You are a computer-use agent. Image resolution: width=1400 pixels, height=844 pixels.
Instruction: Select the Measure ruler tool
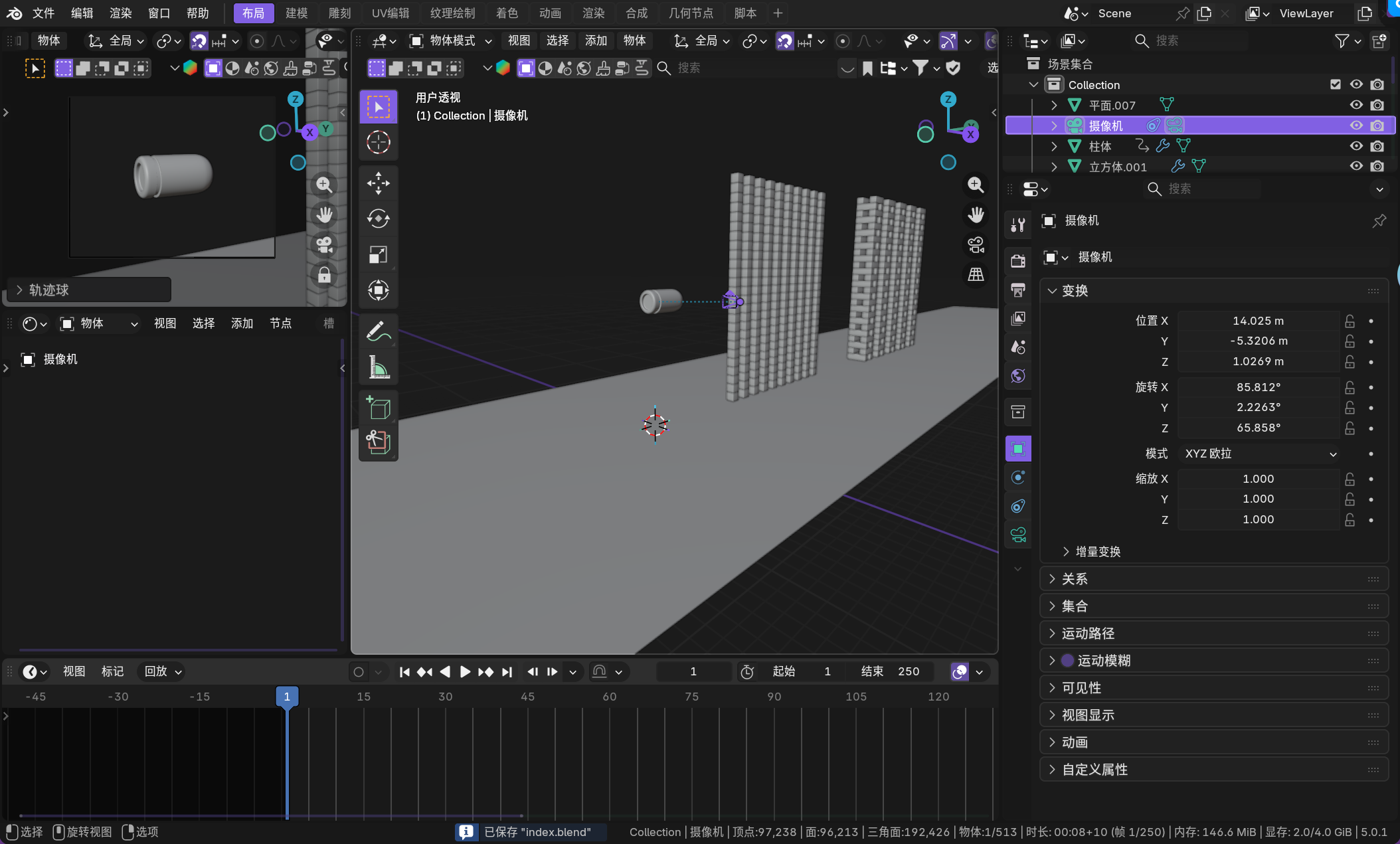[378, 367]
